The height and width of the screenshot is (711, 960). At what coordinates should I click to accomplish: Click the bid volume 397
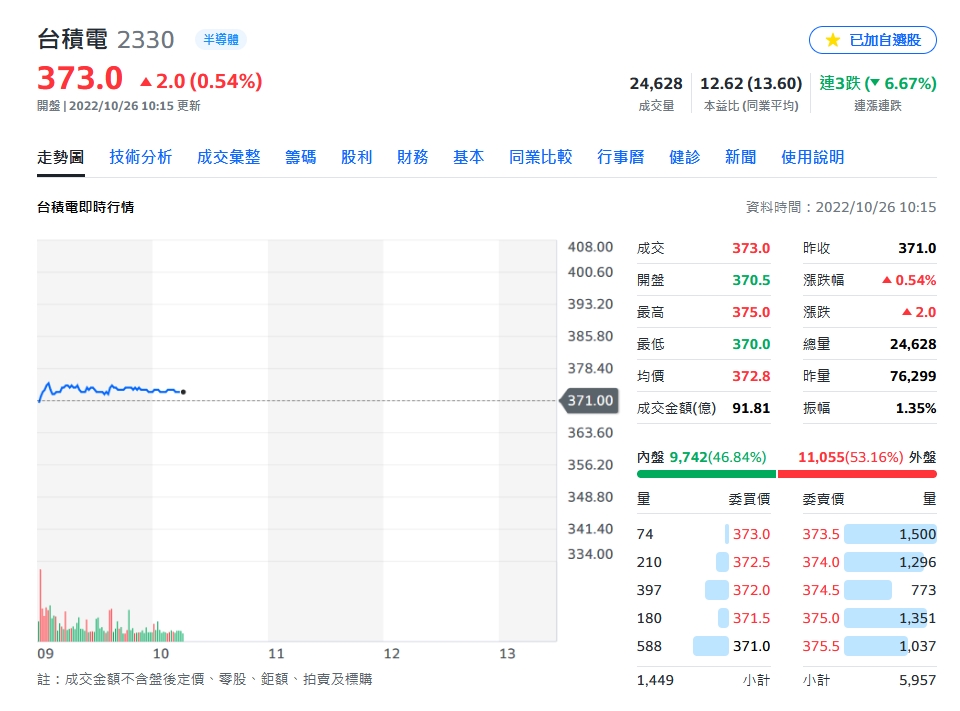[649, 590]
